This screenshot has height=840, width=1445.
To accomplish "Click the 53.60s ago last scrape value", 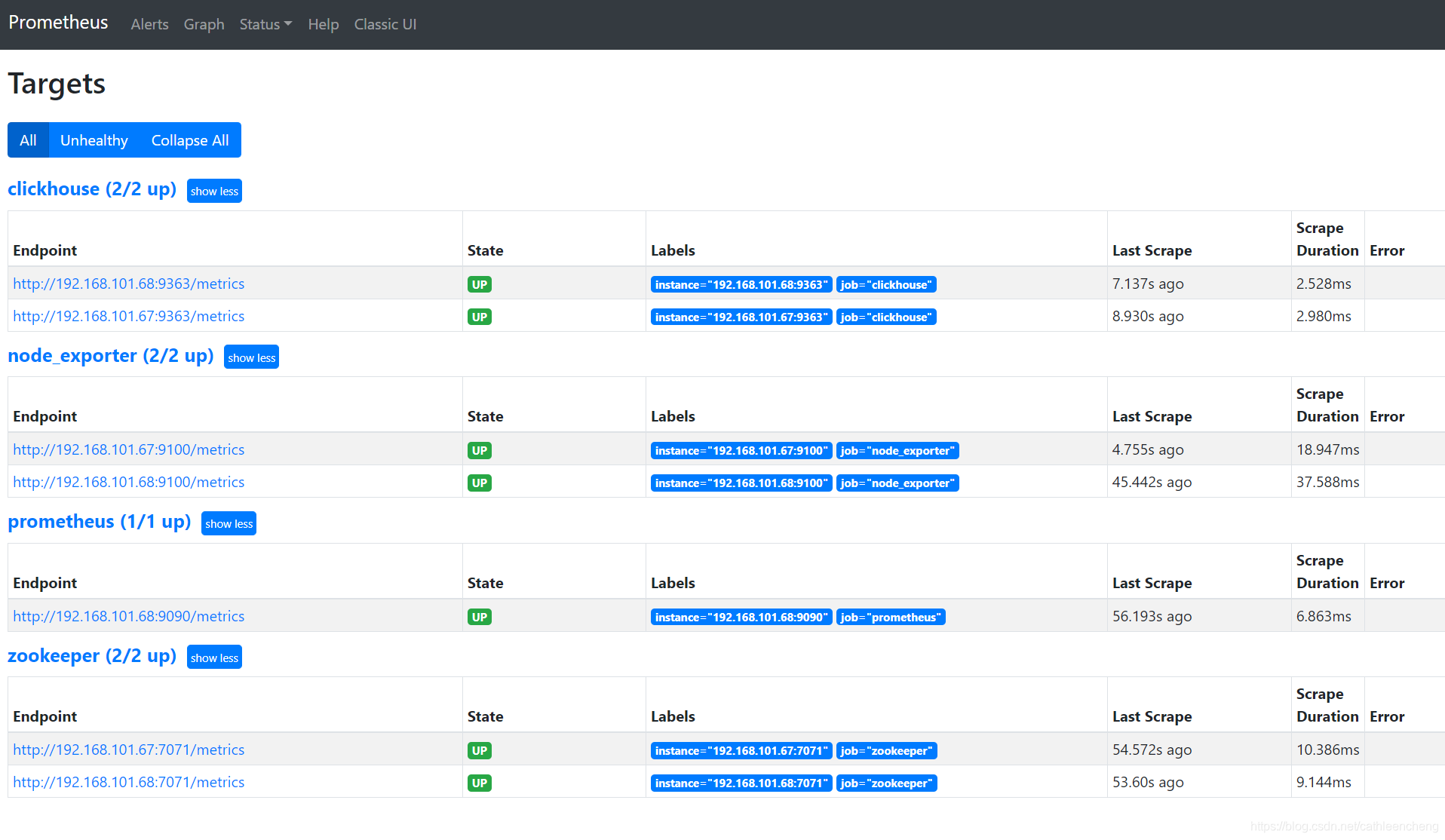I will (1148, 782).
